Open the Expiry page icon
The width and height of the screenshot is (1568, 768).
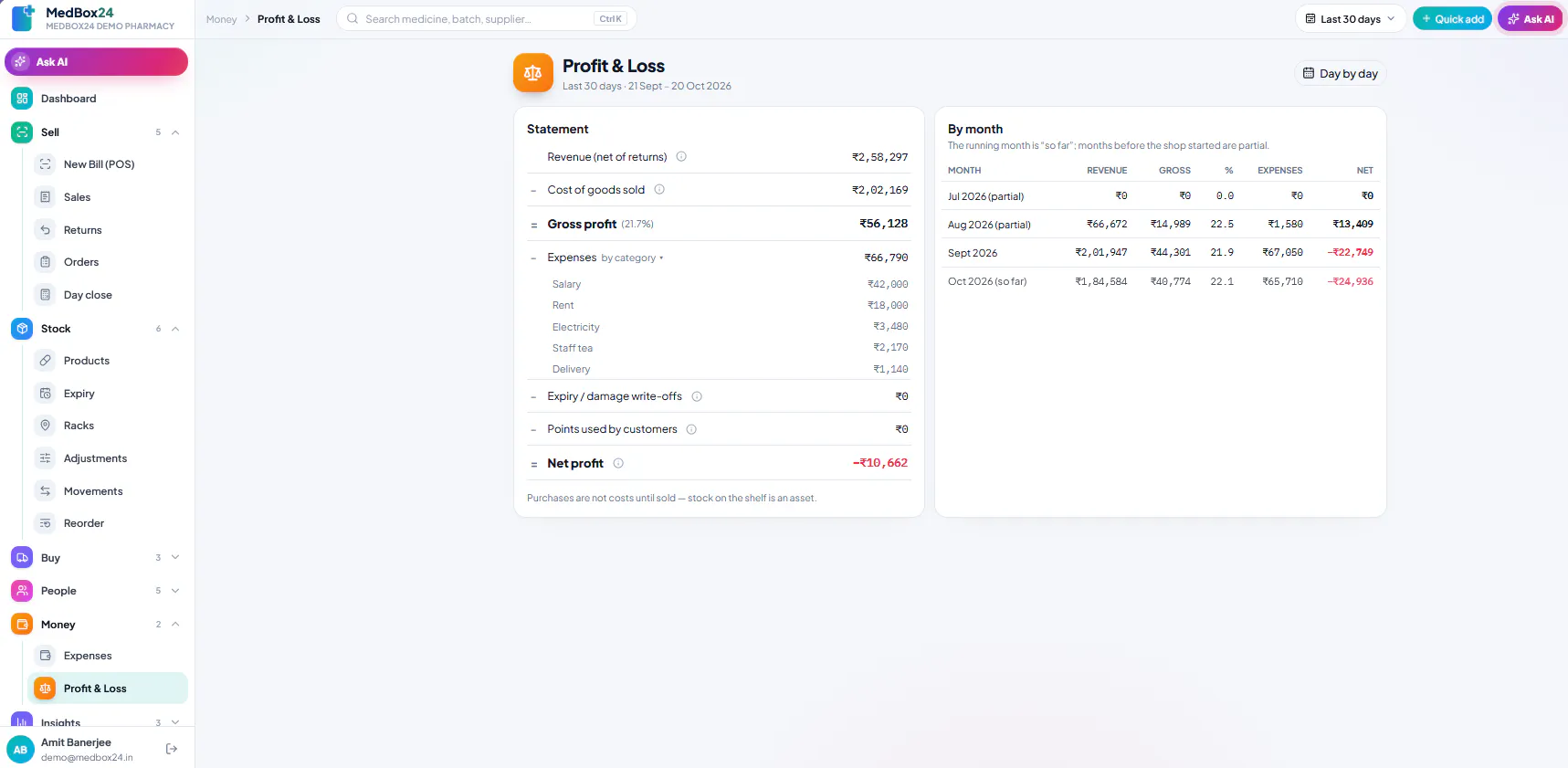pos(45,394)
